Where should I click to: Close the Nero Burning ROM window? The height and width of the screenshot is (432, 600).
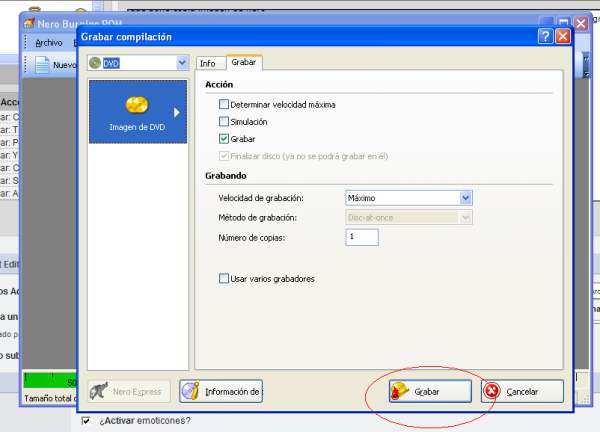pos(581,24)
